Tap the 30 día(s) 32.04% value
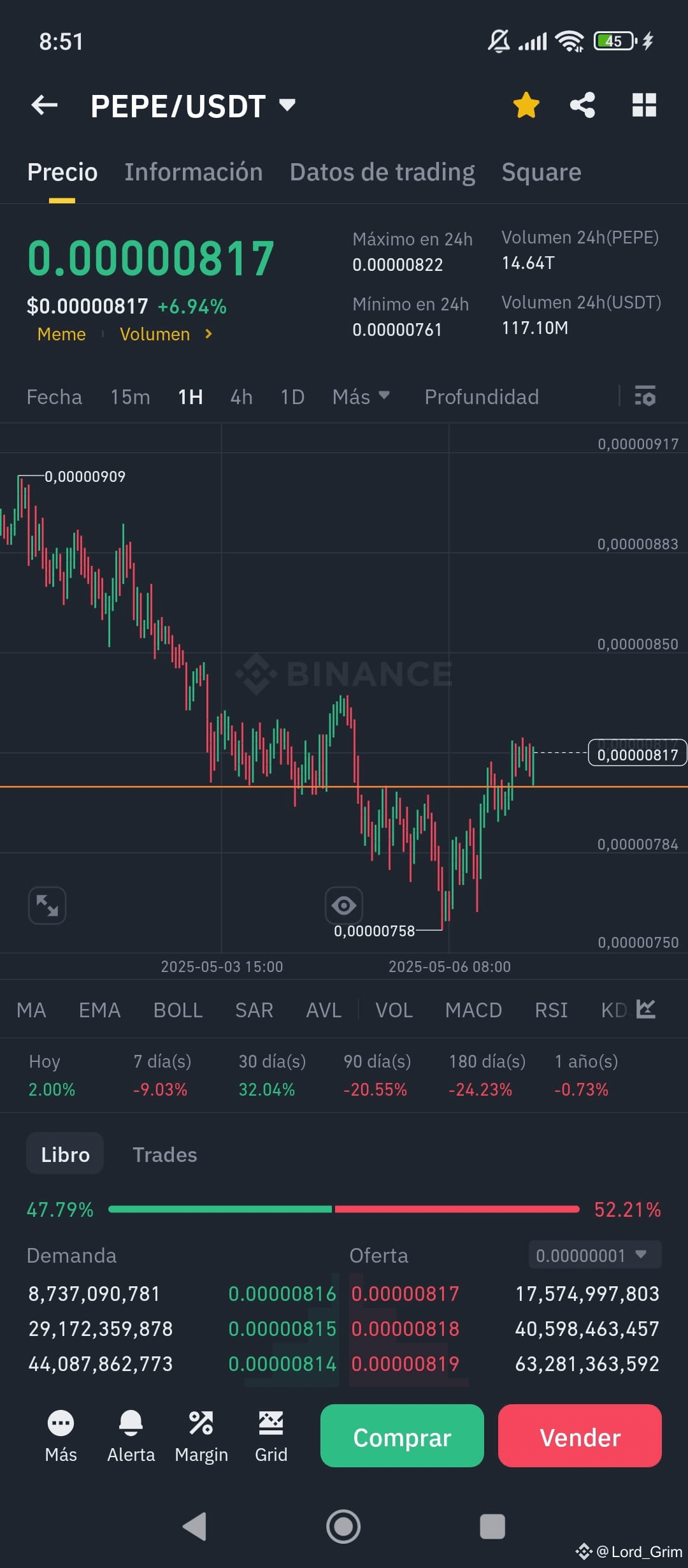Image resolution: width=688 pixels, height=1568 pixels. tap(266, 1089)
